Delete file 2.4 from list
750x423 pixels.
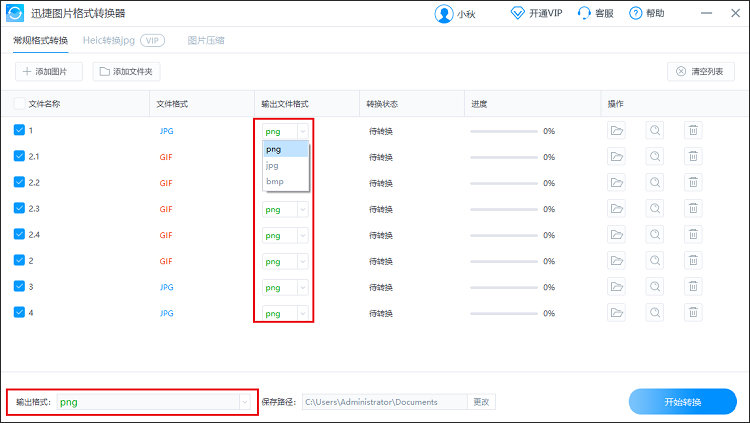tap(693, 234)
